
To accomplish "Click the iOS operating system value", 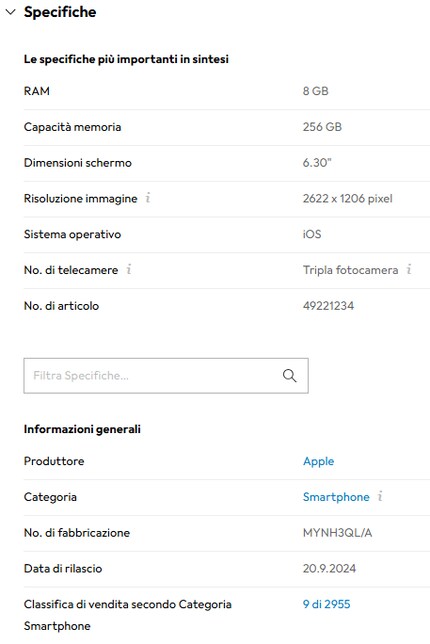I will point(312,234).
